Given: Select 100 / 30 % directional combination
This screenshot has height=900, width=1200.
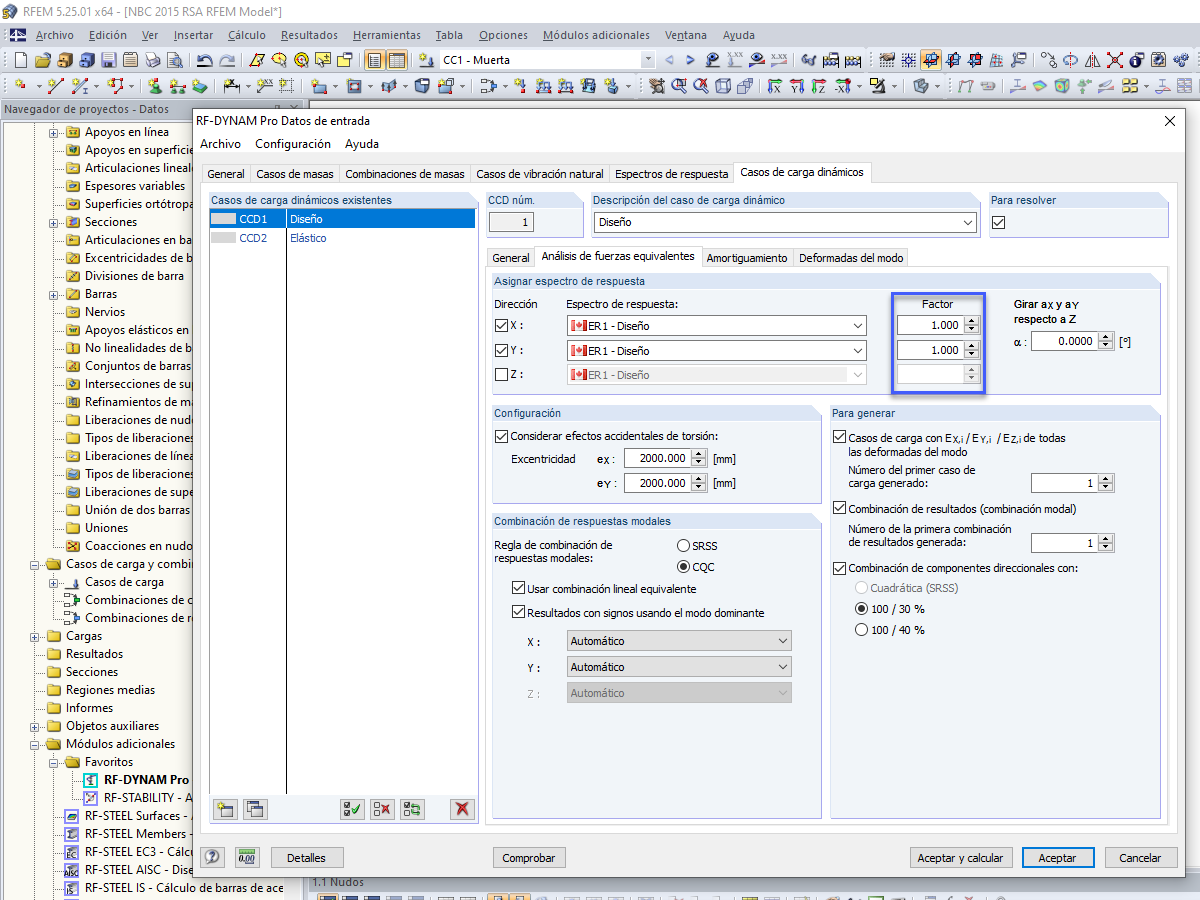Looking at the screenshot, I should [861, 609].
